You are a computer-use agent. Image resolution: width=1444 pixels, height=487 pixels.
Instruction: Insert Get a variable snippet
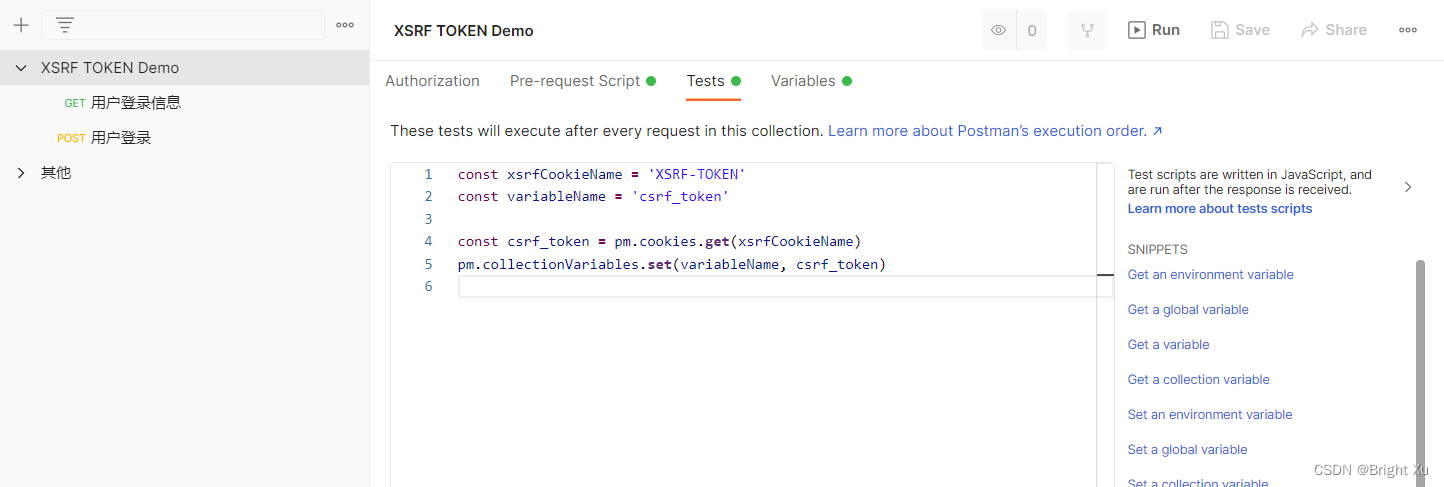pos(1168,345)
